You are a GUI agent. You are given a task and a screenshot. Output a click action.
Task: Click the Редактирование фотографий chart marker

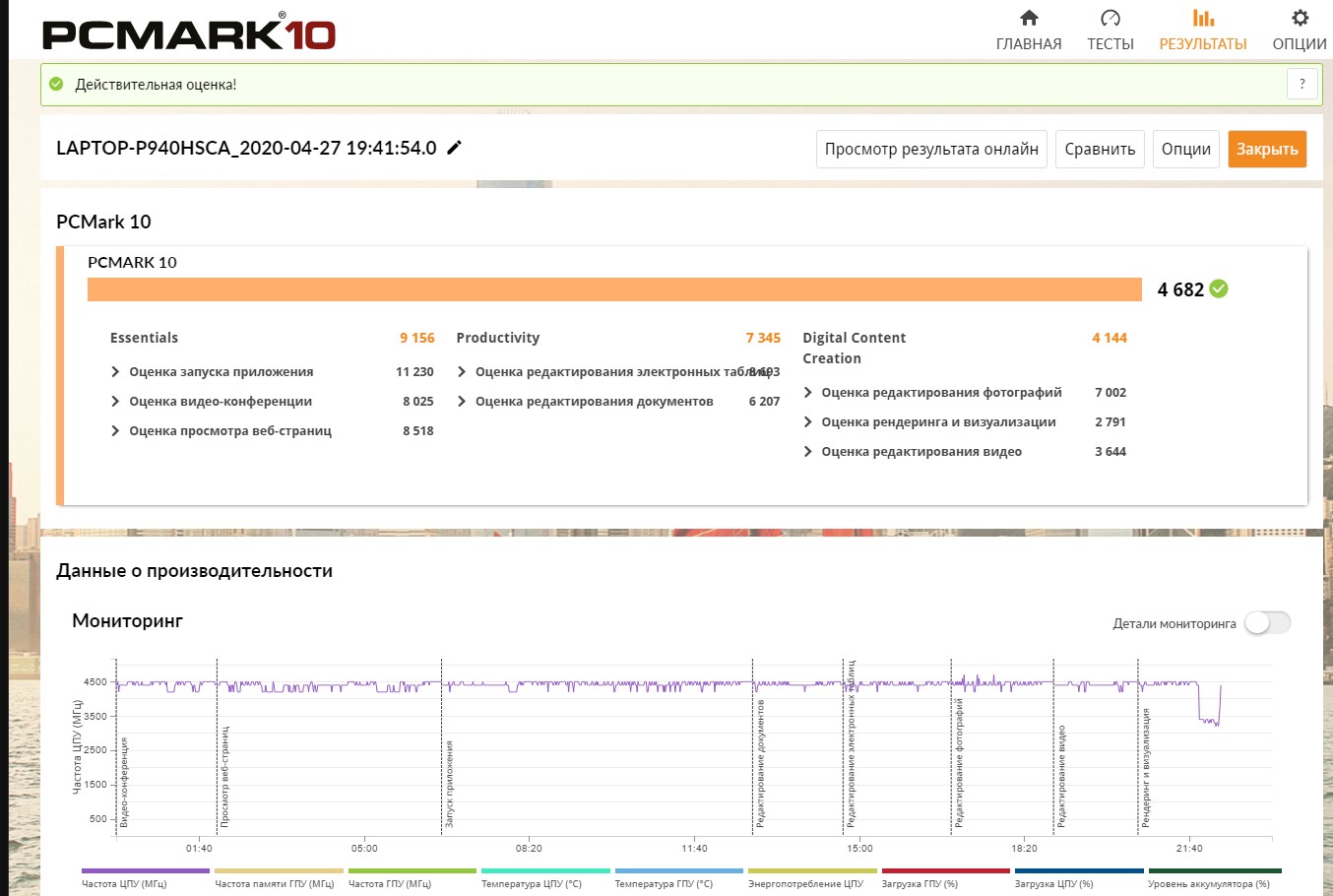point(959,762)
